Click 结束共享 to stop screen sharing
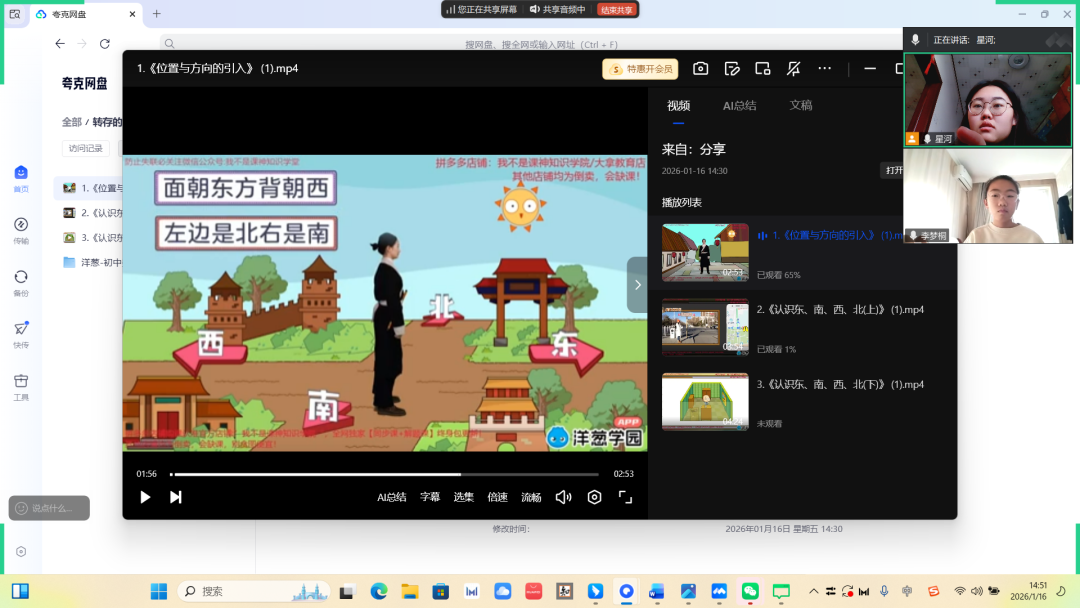The width and height of the screenshot is (1080, 608). [616, 10]
